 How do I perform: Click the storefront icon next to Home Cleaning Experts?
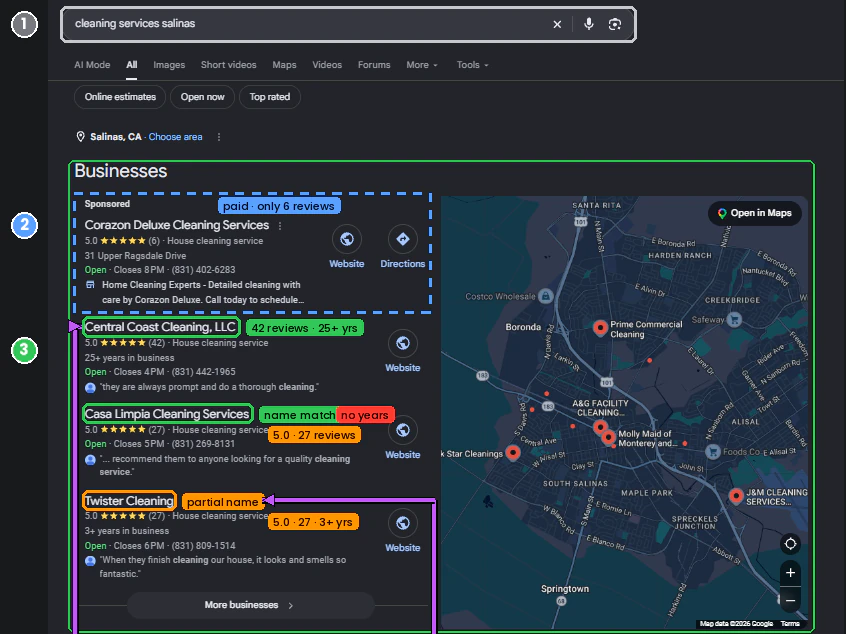coord(90,284)
